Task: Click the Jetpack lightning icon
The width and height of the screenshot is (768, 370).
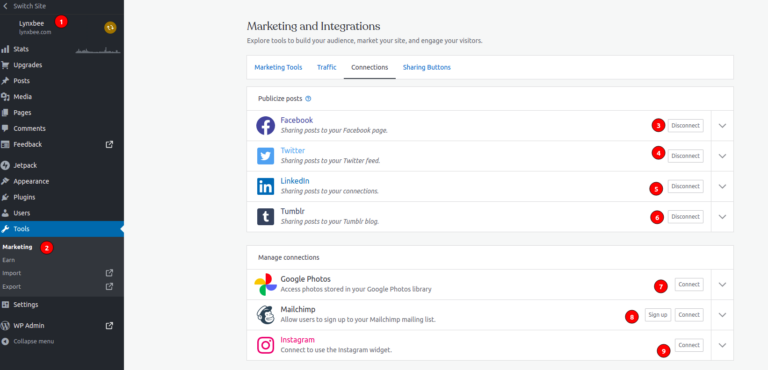Action: [5, 166]
